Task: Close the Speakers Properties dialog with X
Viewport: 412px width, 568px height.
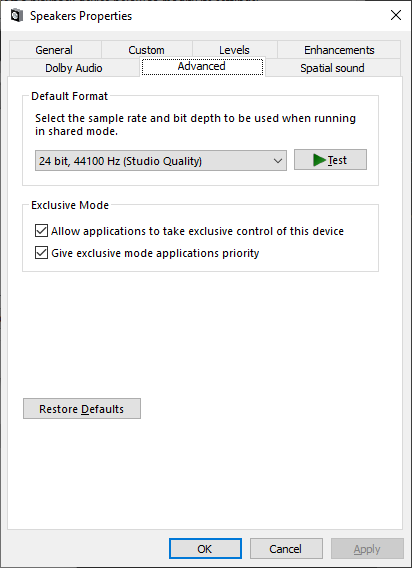Action: coord(396,15)
